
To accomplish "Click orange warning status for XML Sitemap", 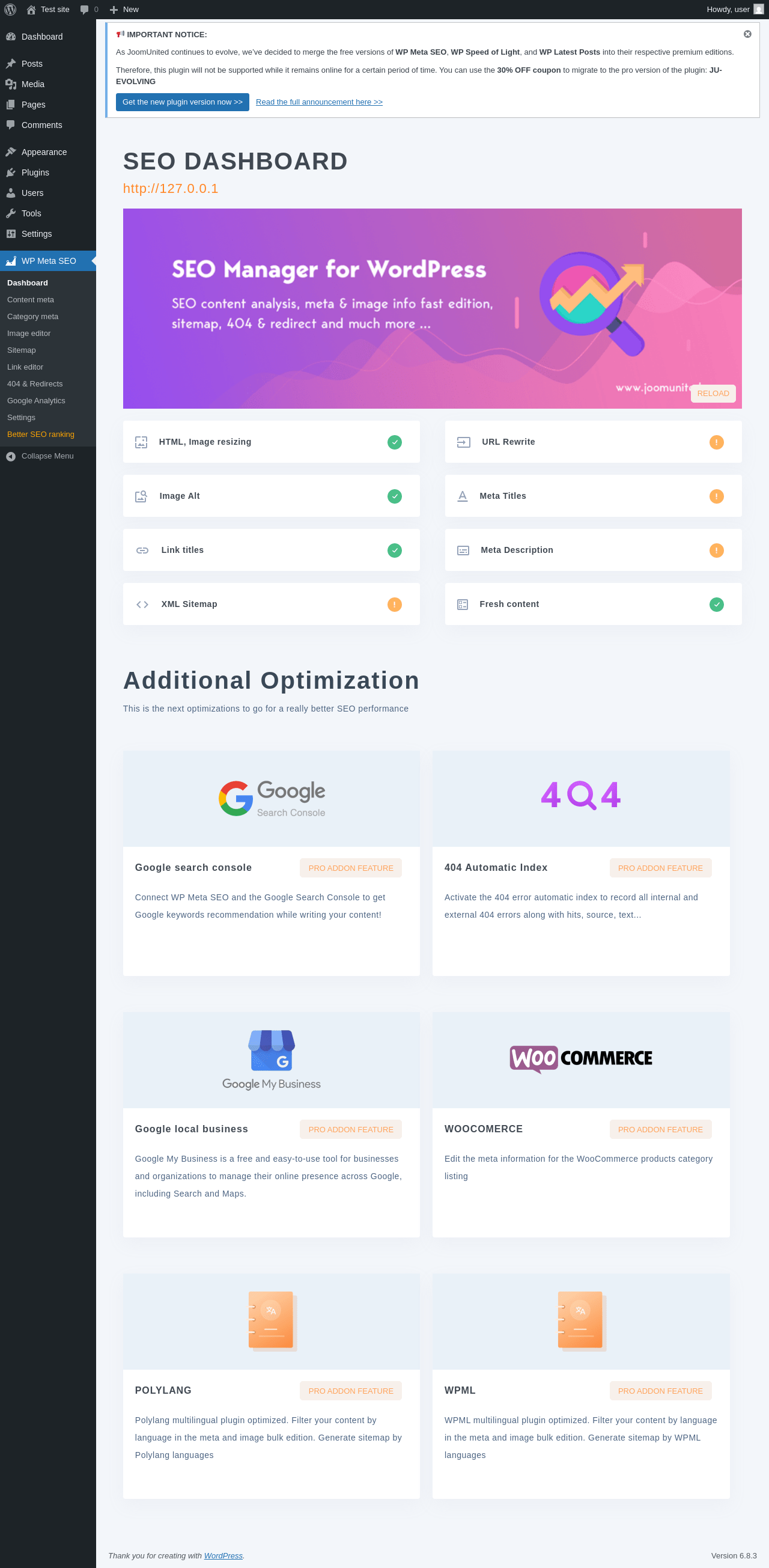I will pos(394,605).
